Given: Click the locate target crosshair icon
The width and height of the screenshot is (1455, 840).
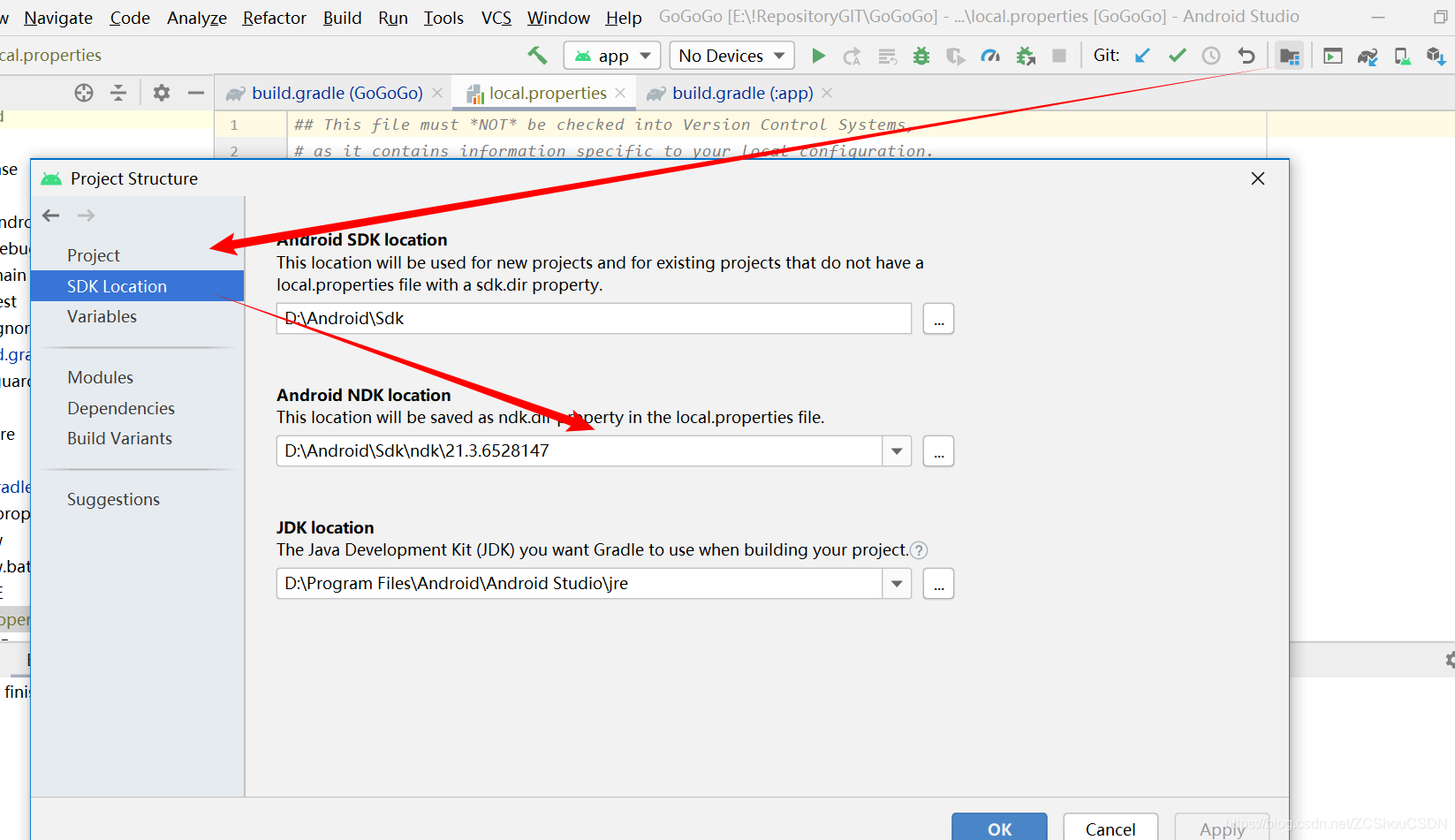Looking at the screenshot, I should click(x=84, y=93).
